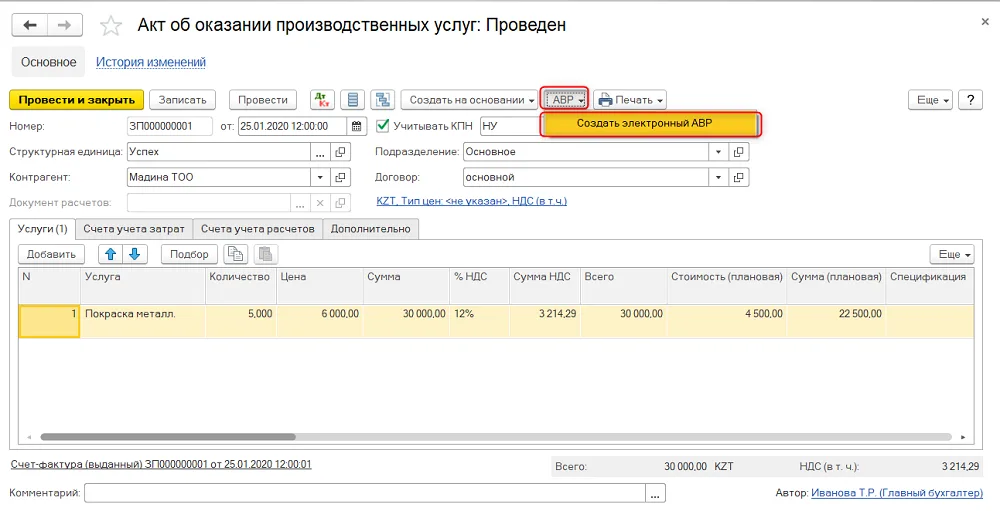The width and height of the screenshot is (1000, 511).
Task: Expand the Договор dropdown arrow
Action: point(718,177)
